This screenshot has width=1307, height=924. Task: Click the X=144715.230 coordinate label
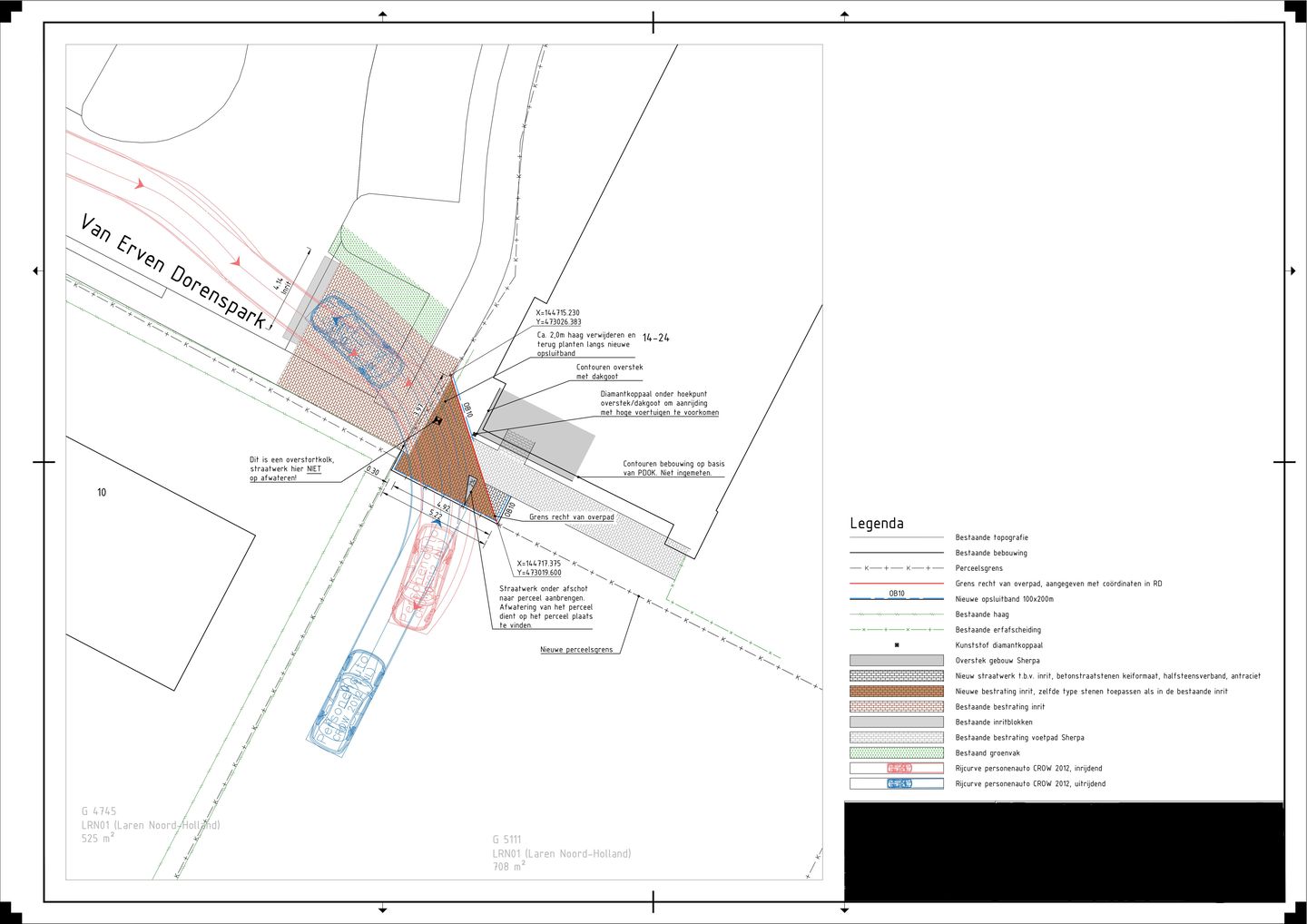tap(557, 312)
